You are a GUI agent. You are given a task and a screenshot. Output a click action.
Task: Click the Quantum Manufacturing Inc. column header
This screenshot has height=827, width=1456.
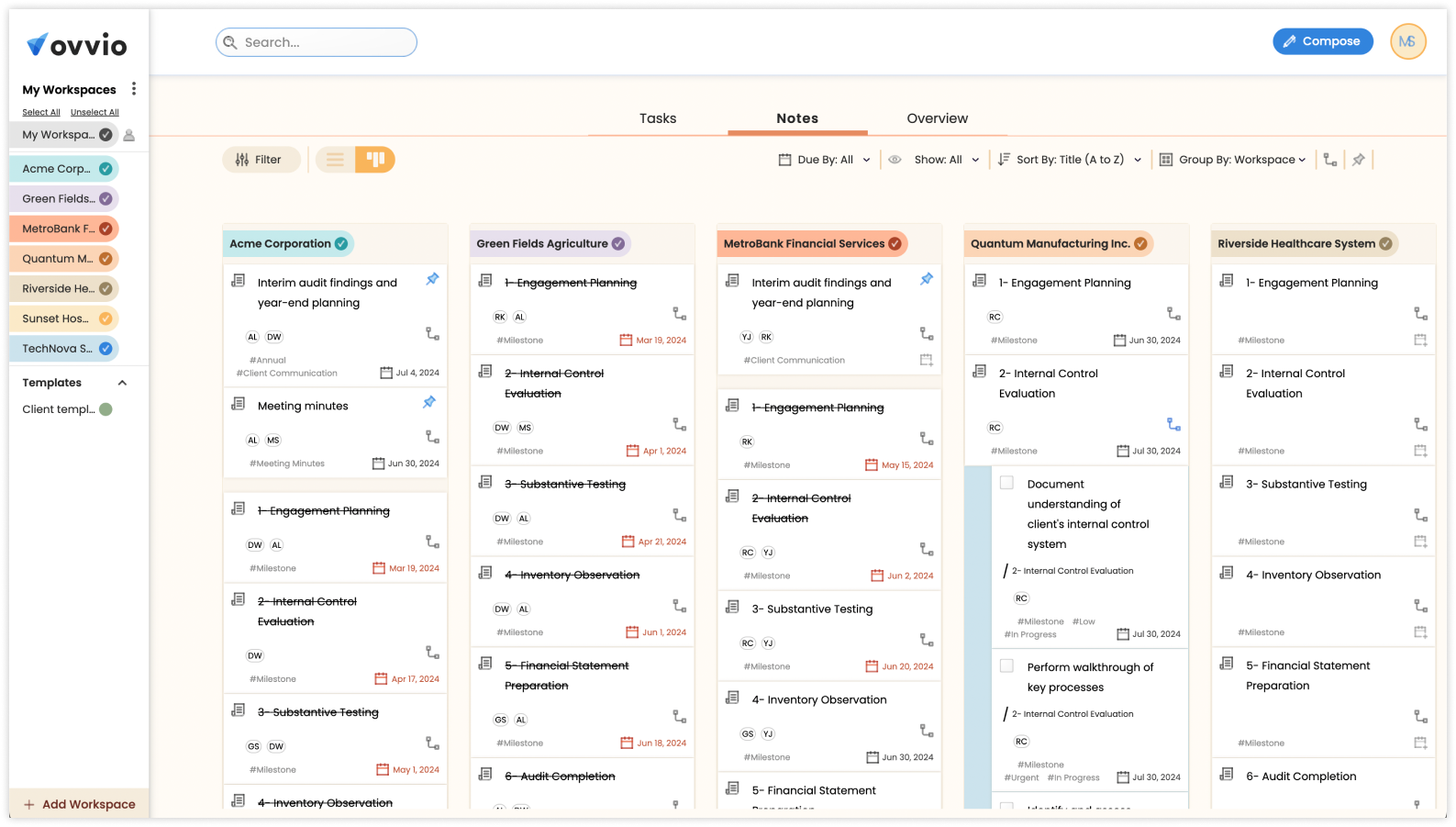[x=1059, y=244]
